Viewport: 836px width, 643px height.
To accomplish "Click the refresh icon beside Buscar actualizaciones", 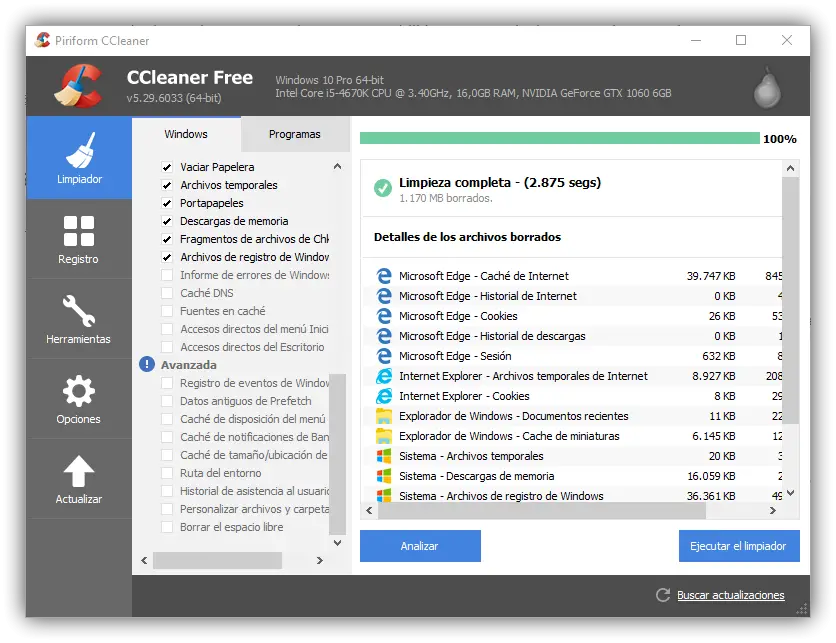I will (663, 595).
